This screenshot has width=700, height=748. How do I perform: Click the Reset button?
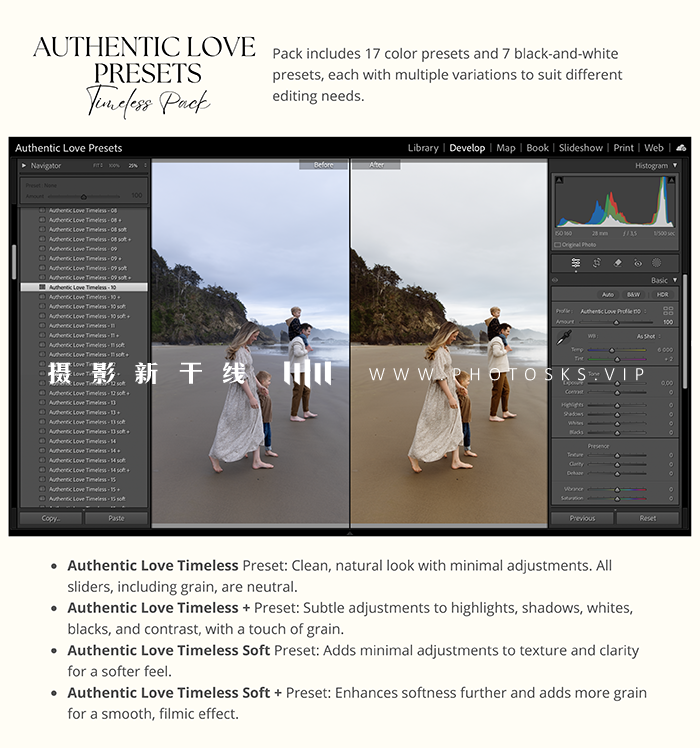[648, 518]
